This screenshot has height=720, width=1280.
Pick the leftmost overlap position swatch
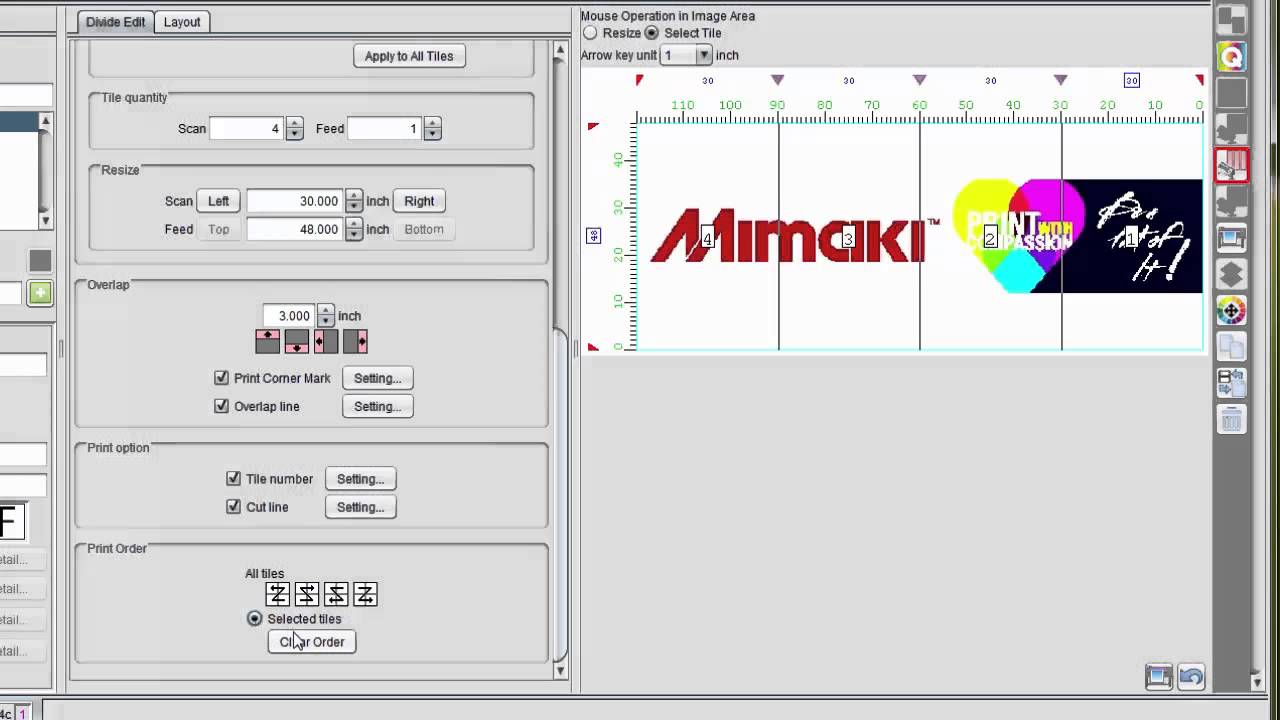tap(267, 341)
